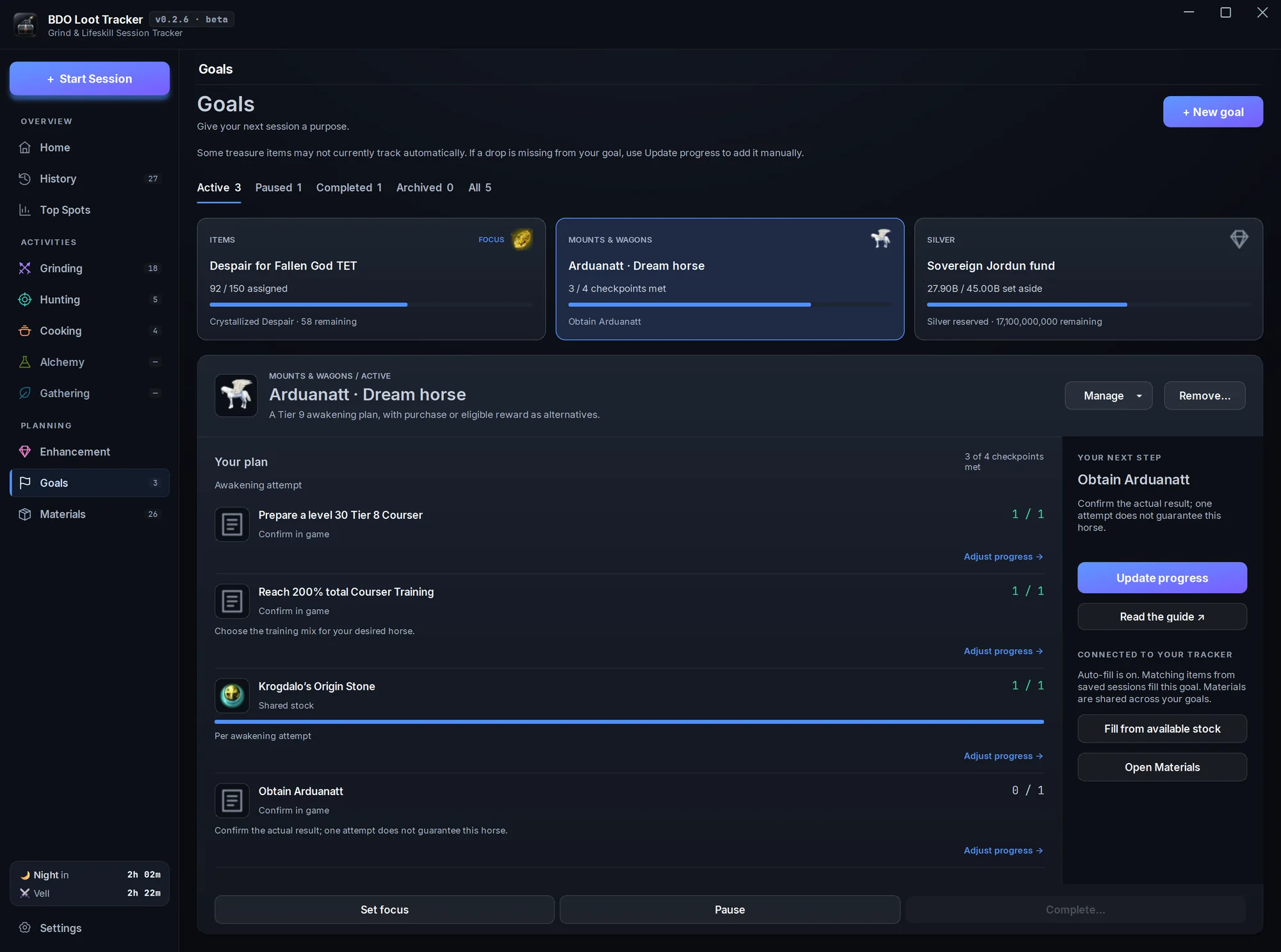Select the Hunting activity
This screenshot has height=952, width=1281.
point(90,300)
